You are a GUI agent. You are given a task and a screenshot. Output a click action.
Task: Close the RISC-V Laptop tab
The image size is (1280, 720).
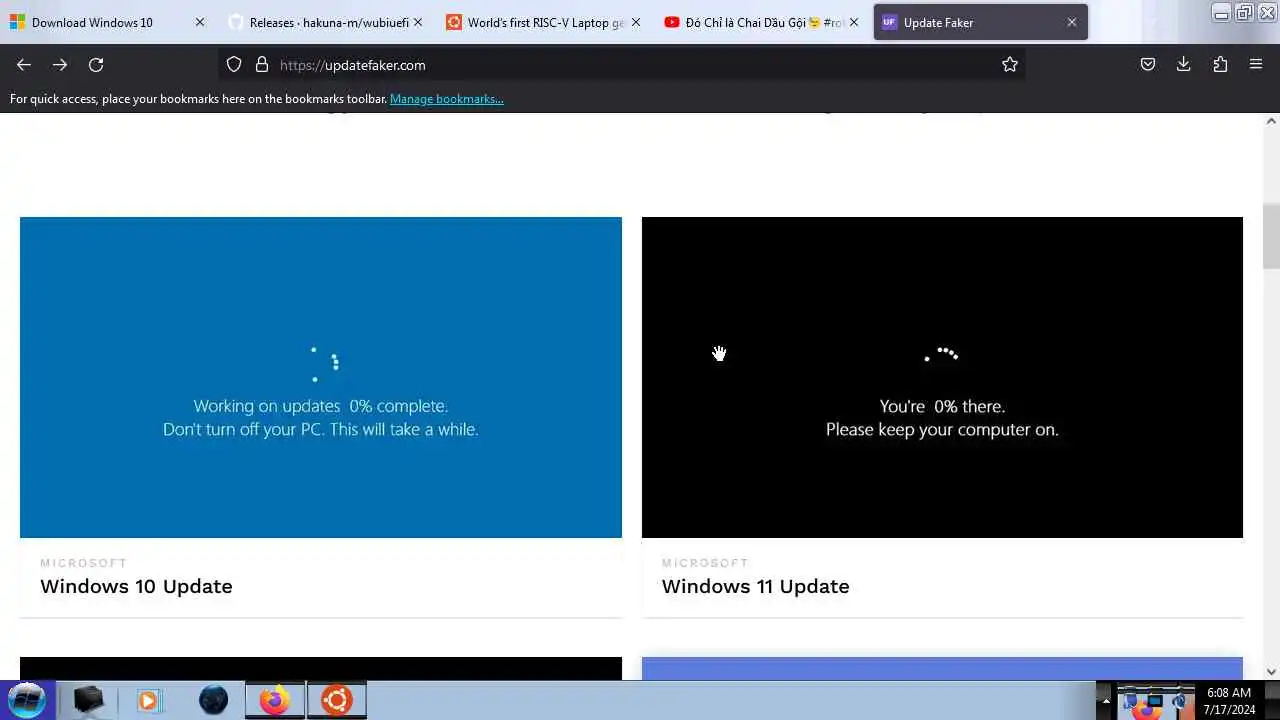pos(636,22)
